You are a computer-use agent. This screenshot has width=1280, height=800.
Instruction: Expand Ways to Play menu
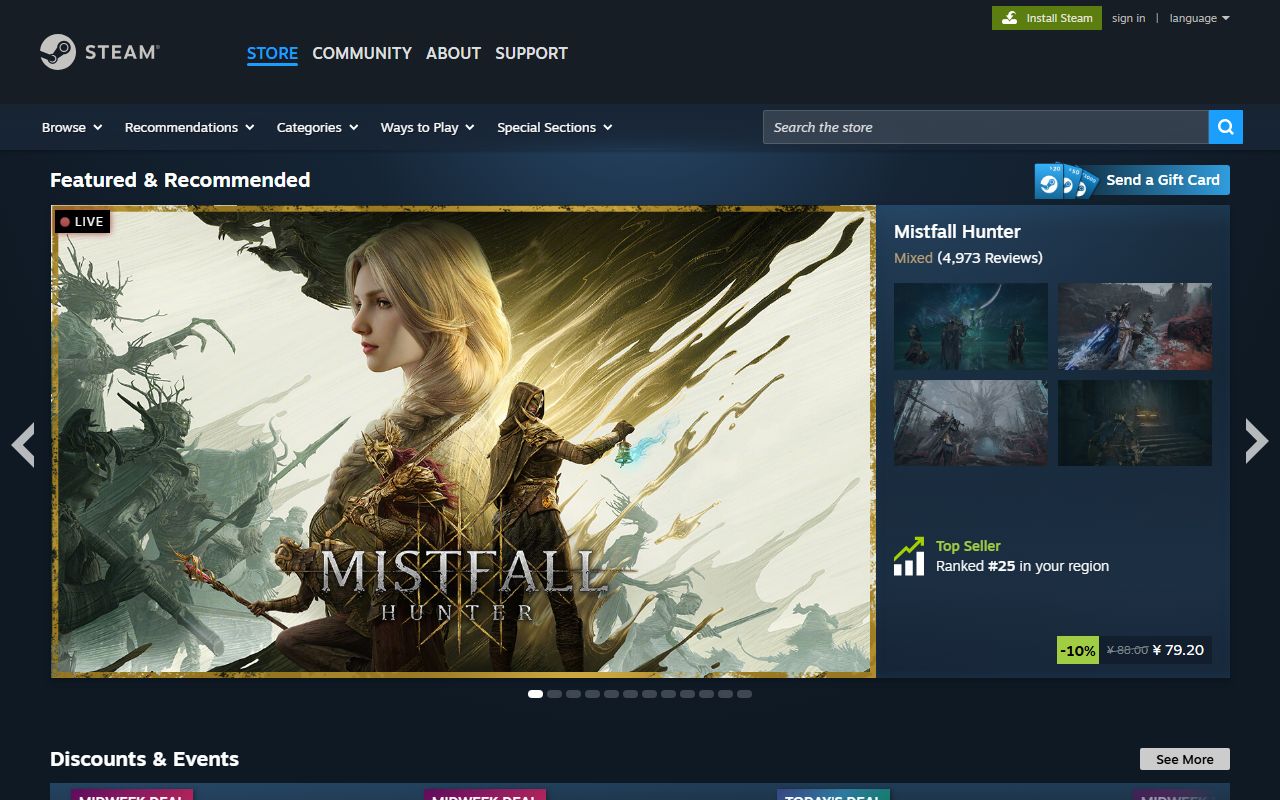click(x=427, y=127)
